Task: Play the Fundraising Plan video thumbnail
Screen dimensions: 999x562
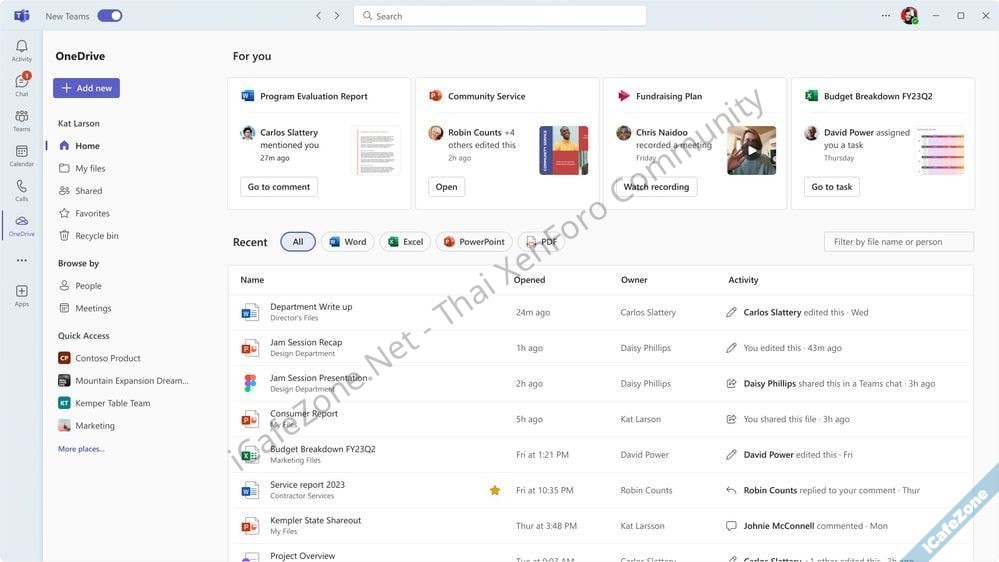Action: click(x=751, y=151)
